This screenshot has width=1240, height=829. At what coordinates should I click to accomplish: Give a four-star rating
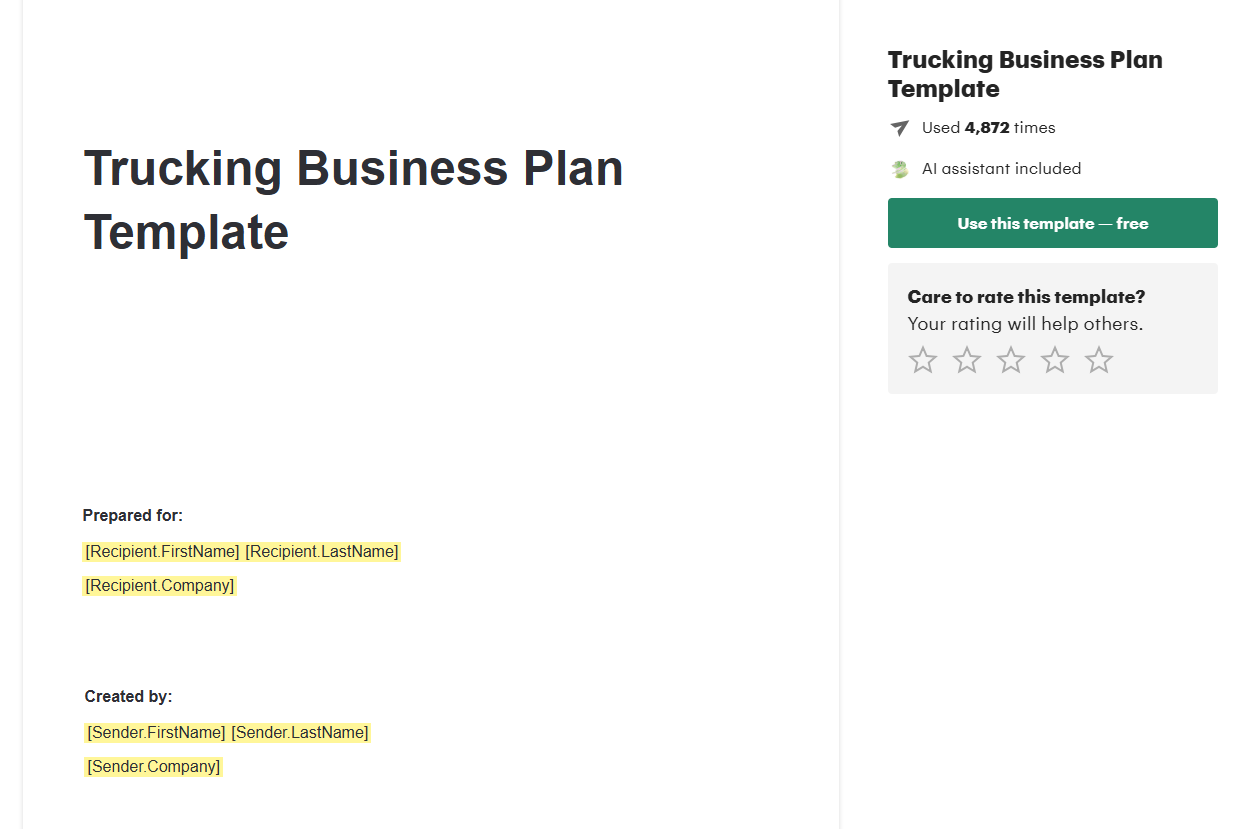[x=1055, y=360]
